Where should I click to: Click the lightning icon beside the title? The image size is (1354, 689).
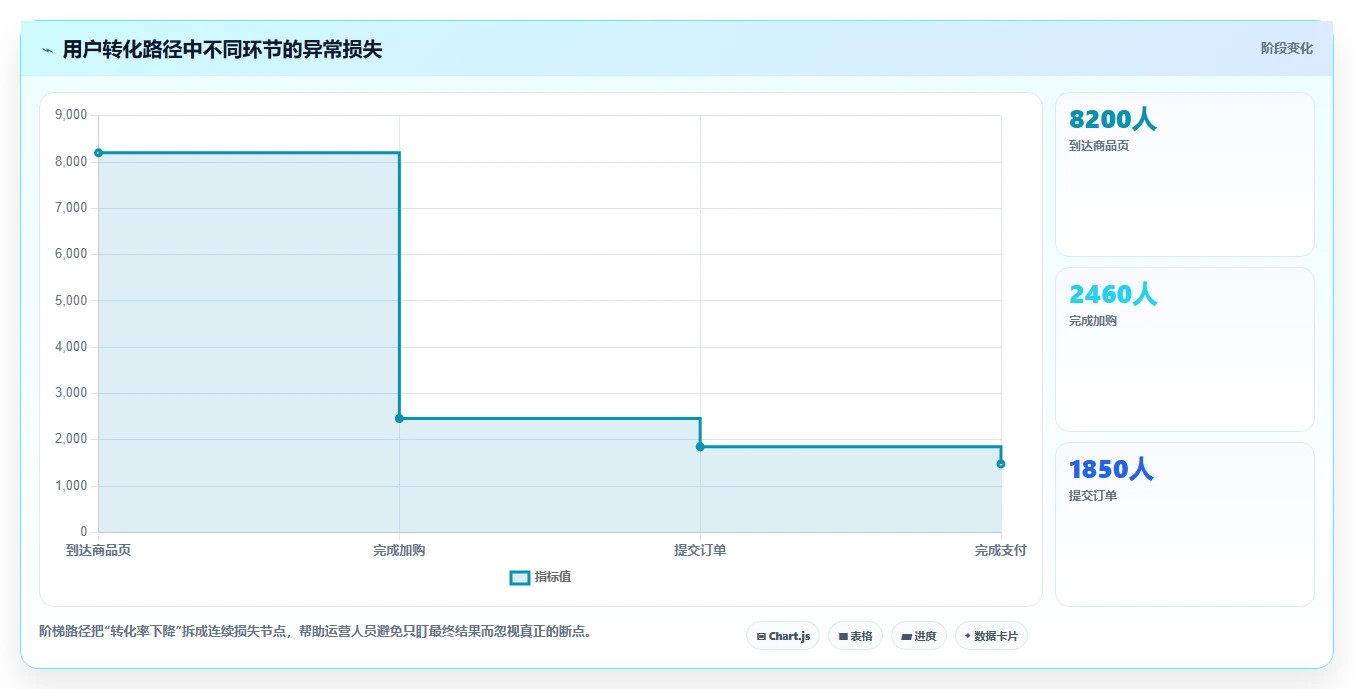pos(47,50)
